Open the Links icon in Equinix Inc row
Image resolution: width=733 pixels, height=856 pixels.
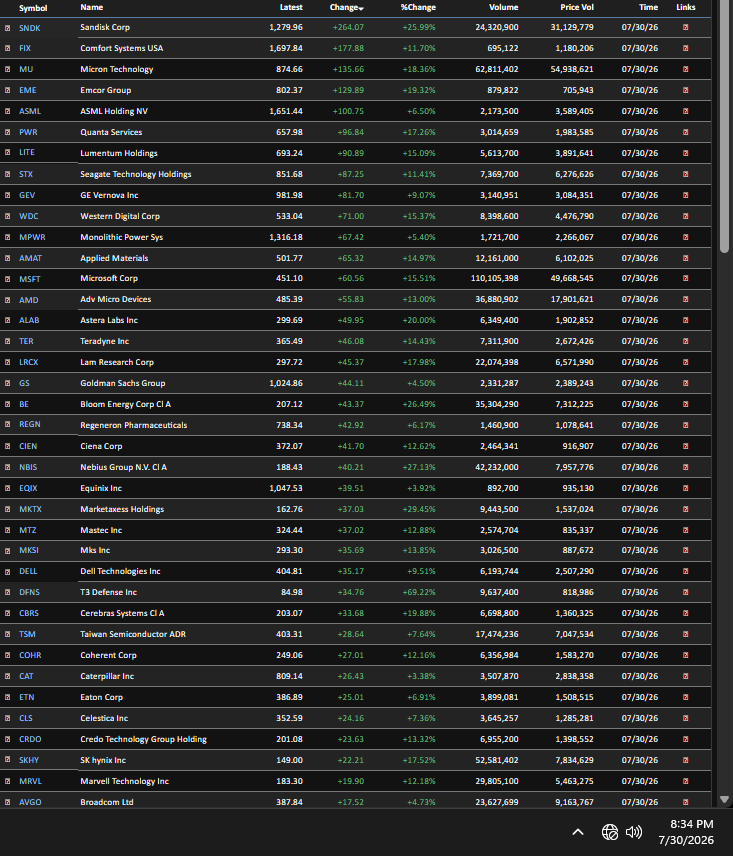click(x=686, y=488)
